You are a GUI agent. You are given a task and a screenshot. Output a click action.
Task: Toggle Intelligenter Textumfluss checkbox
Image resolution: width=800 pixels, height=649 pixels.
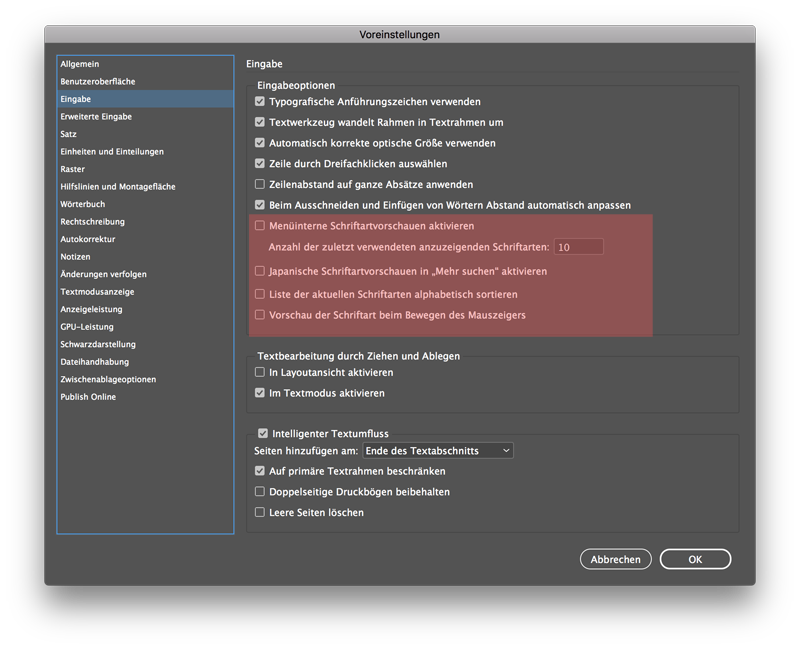click(x=263, y=433)
